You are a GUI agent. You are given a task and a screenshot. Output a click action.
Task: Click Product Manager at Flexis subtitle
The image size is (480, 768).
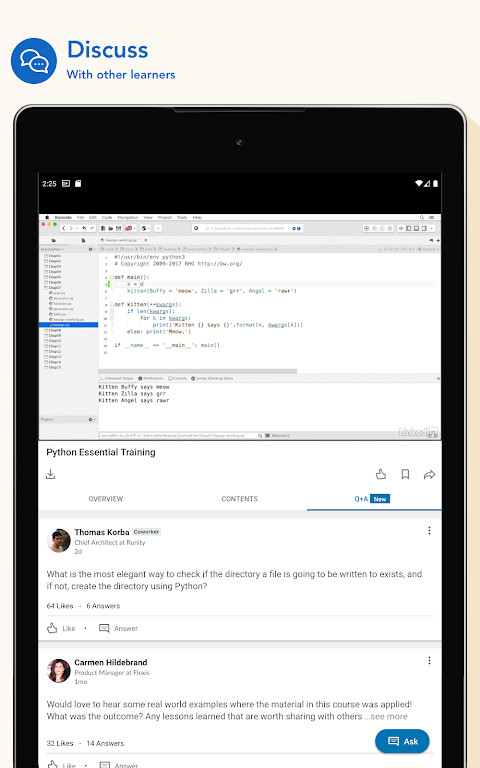[112, 673]
